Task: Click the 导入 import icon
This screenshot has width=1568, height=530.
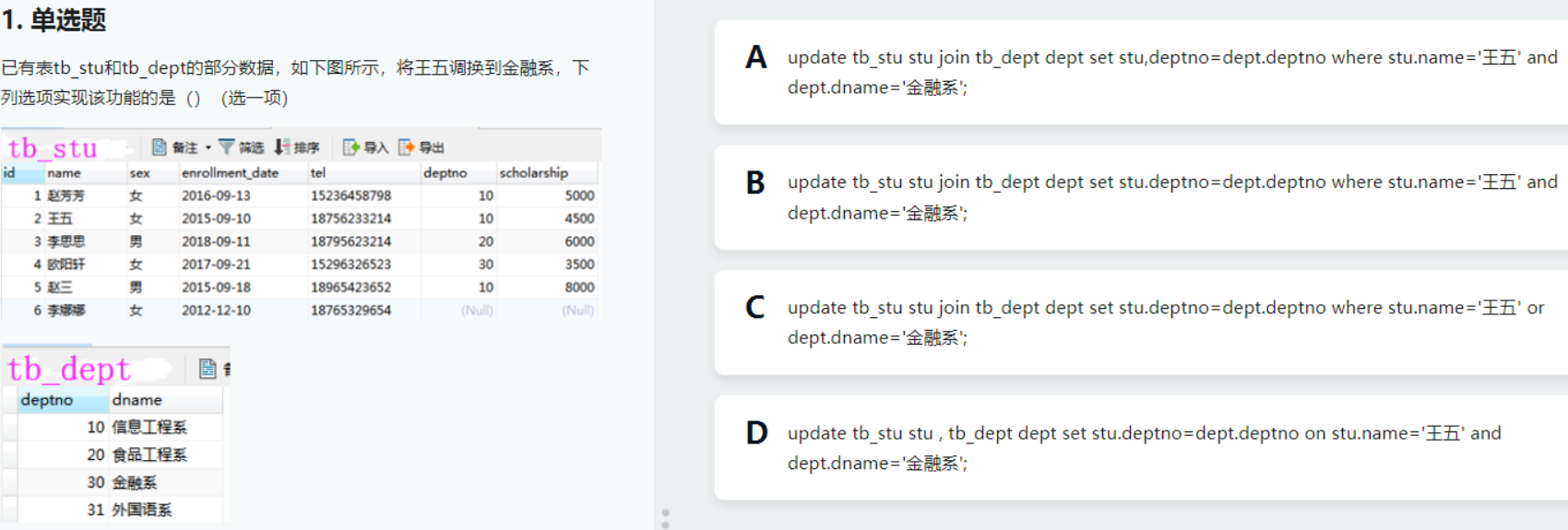Action: coord(350,147)
